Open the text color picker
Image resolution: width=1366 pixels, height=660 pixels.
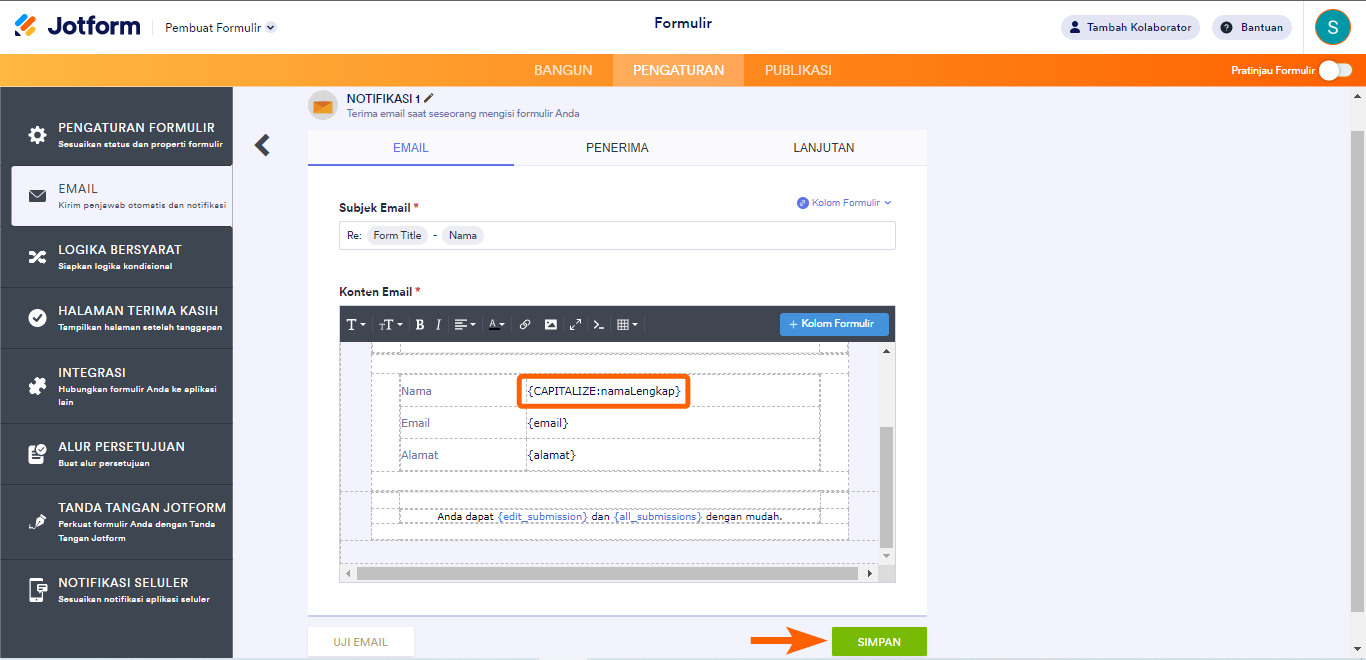point(496,325)
